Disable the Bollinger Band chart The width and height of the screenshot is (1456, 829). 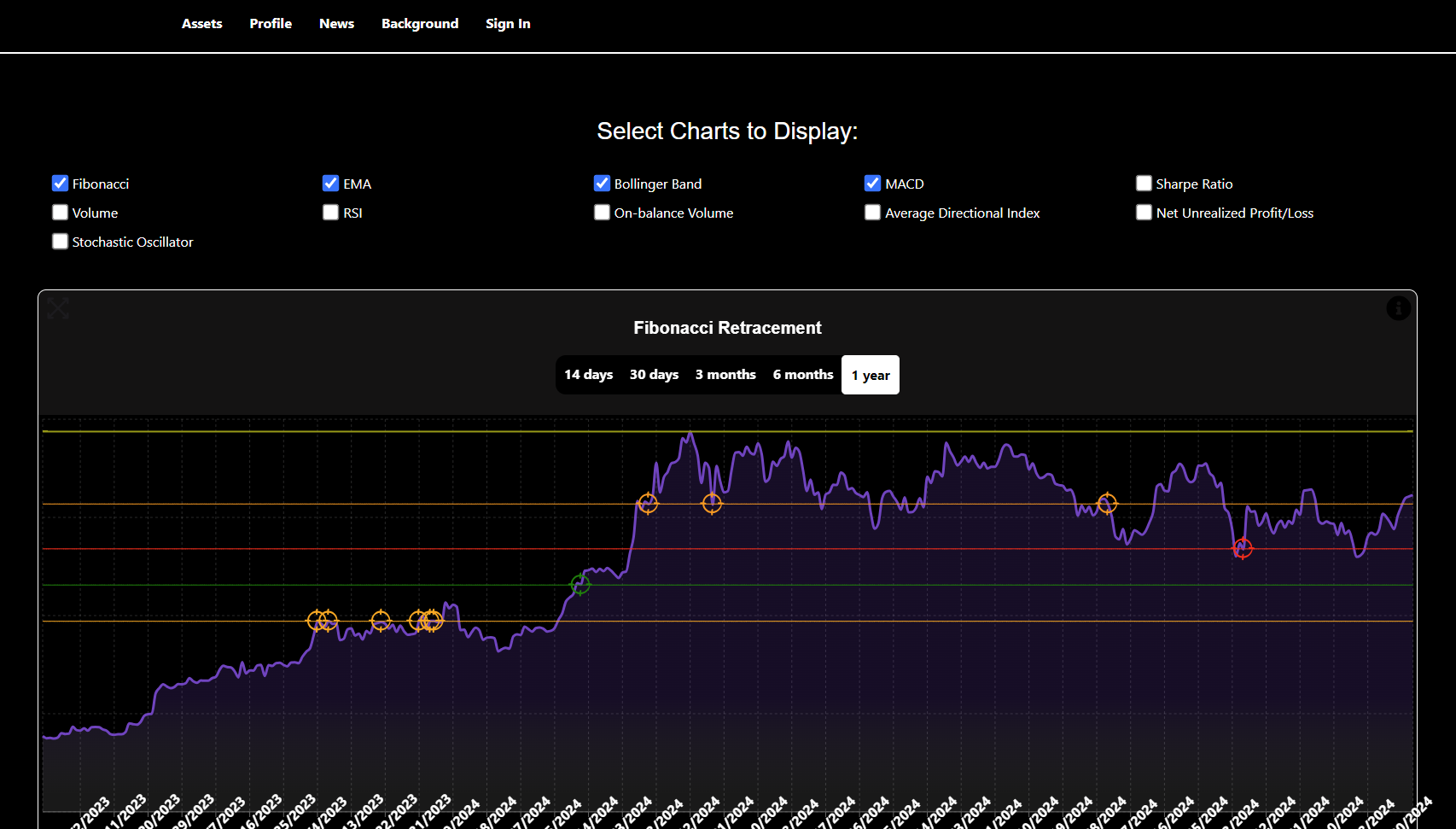(603, 184)
